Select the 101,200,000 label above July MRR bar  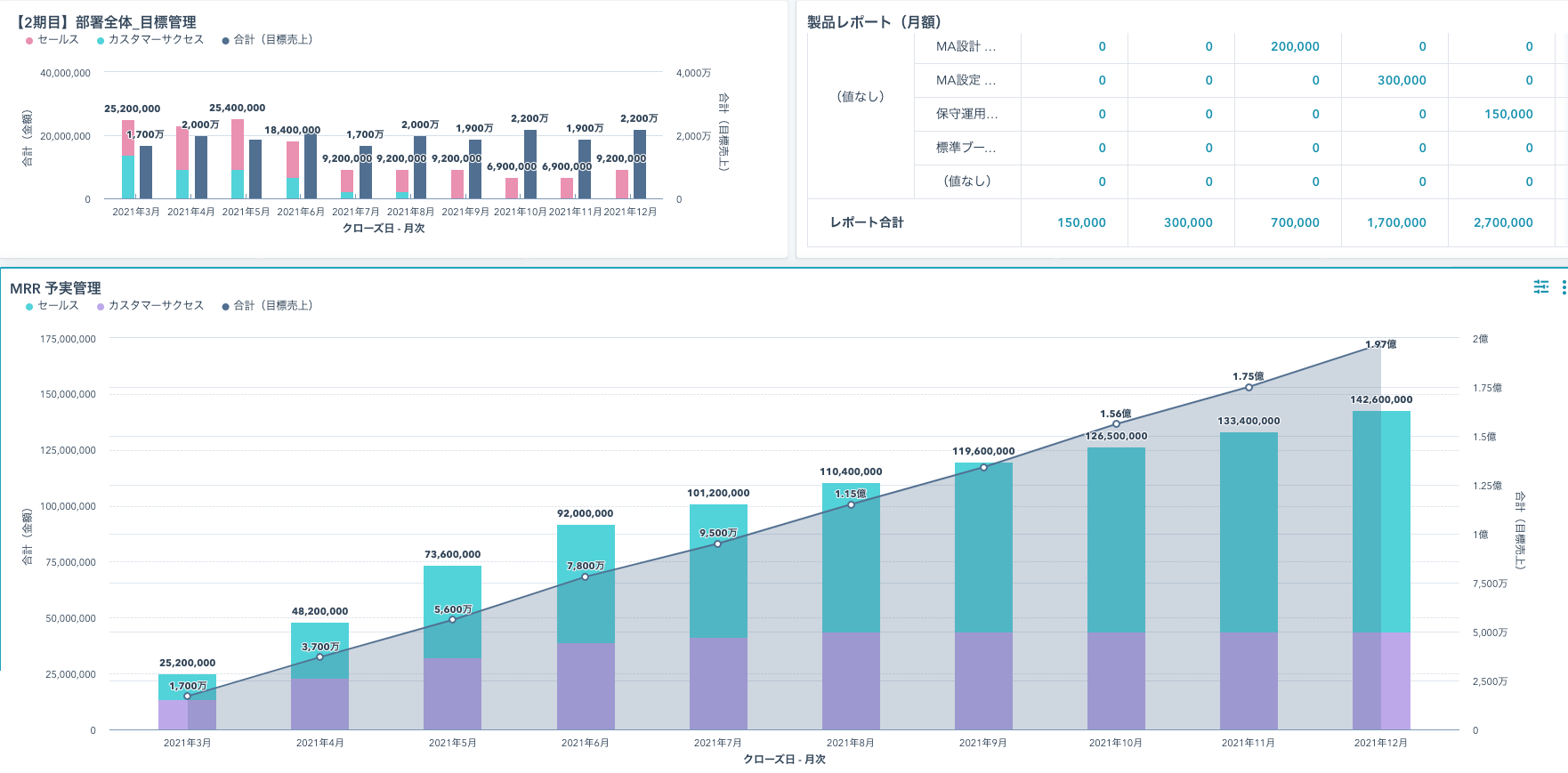pyautogui.click(x=718, y=493)
